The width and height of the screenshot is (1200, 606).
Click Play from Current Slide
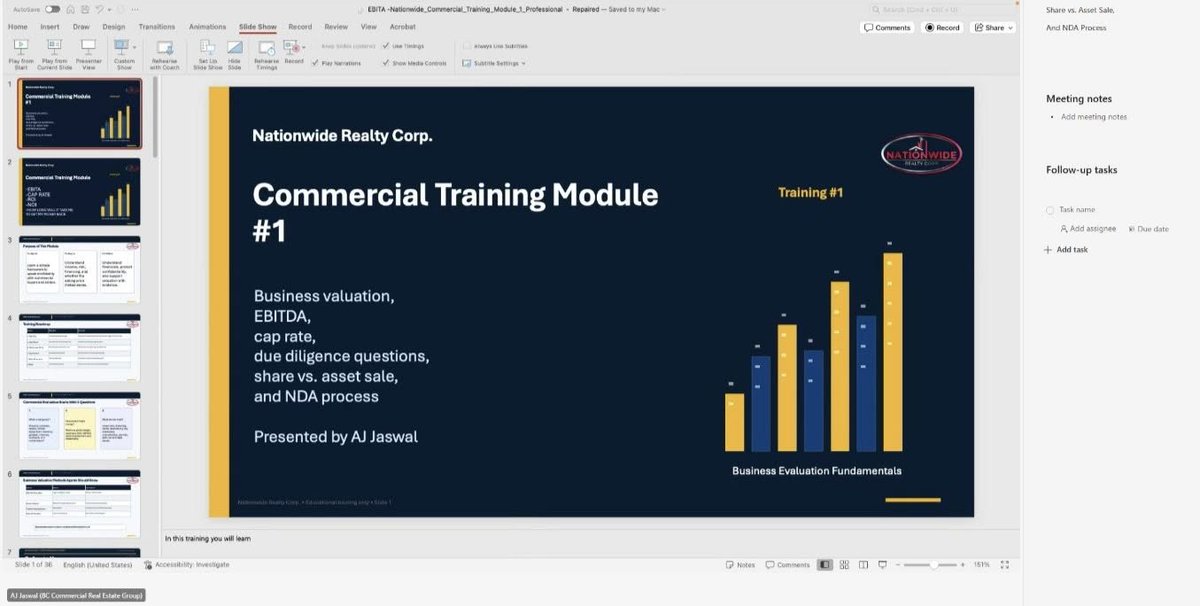tap(54, 54)
